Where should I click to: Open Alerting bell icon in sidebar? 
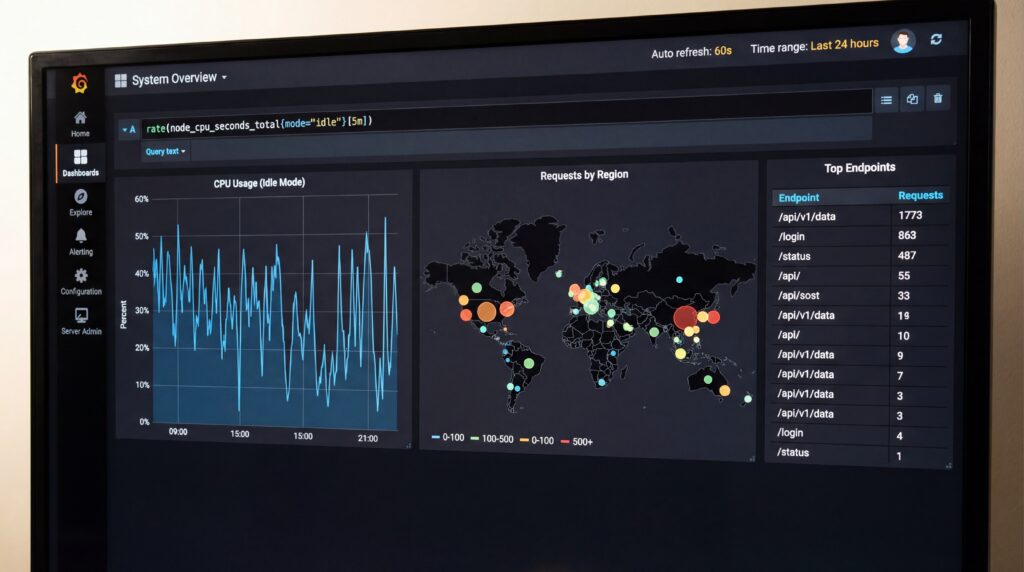tap(81, 238)
